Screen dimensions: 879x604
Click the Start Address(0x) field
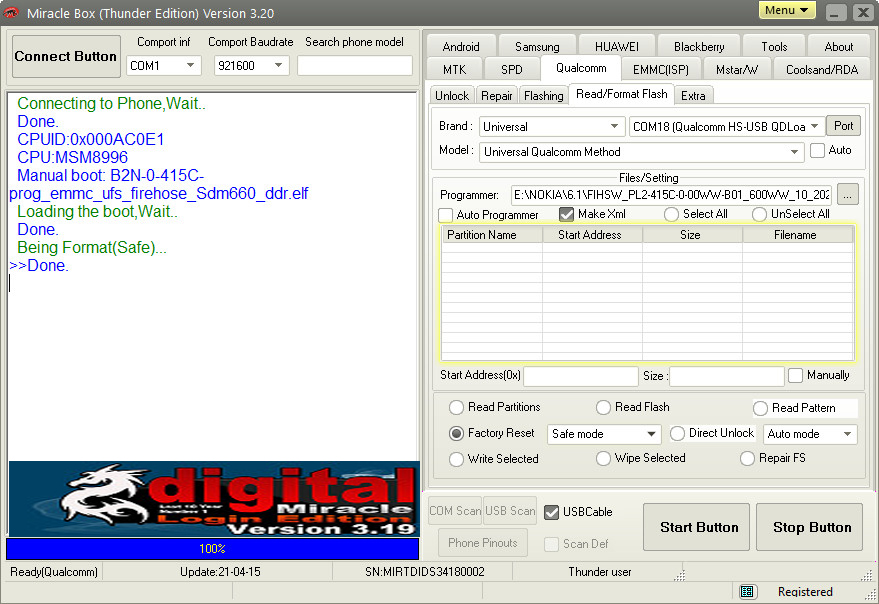click(581, 376)
